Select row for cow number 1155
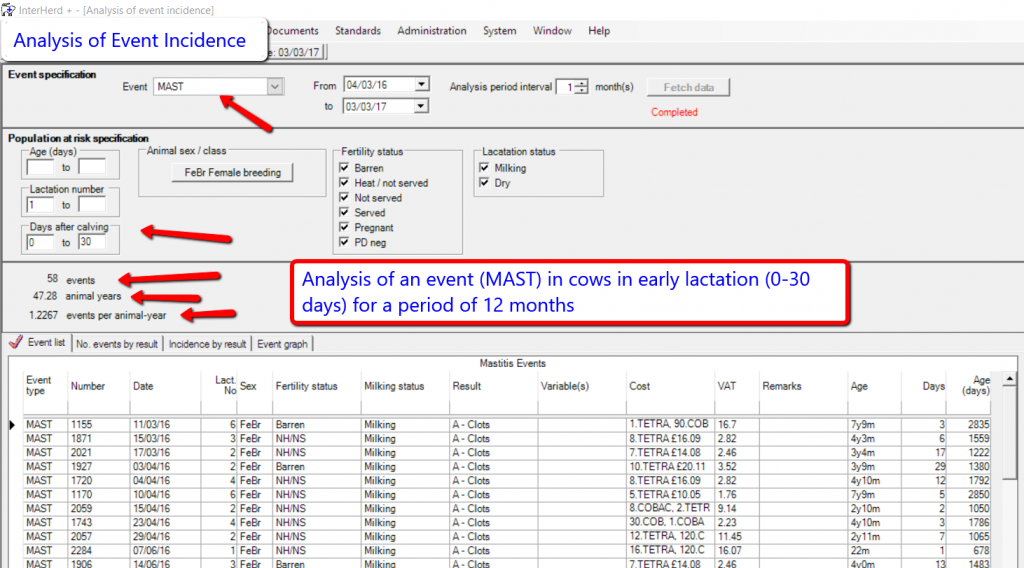 click(507, 424)
